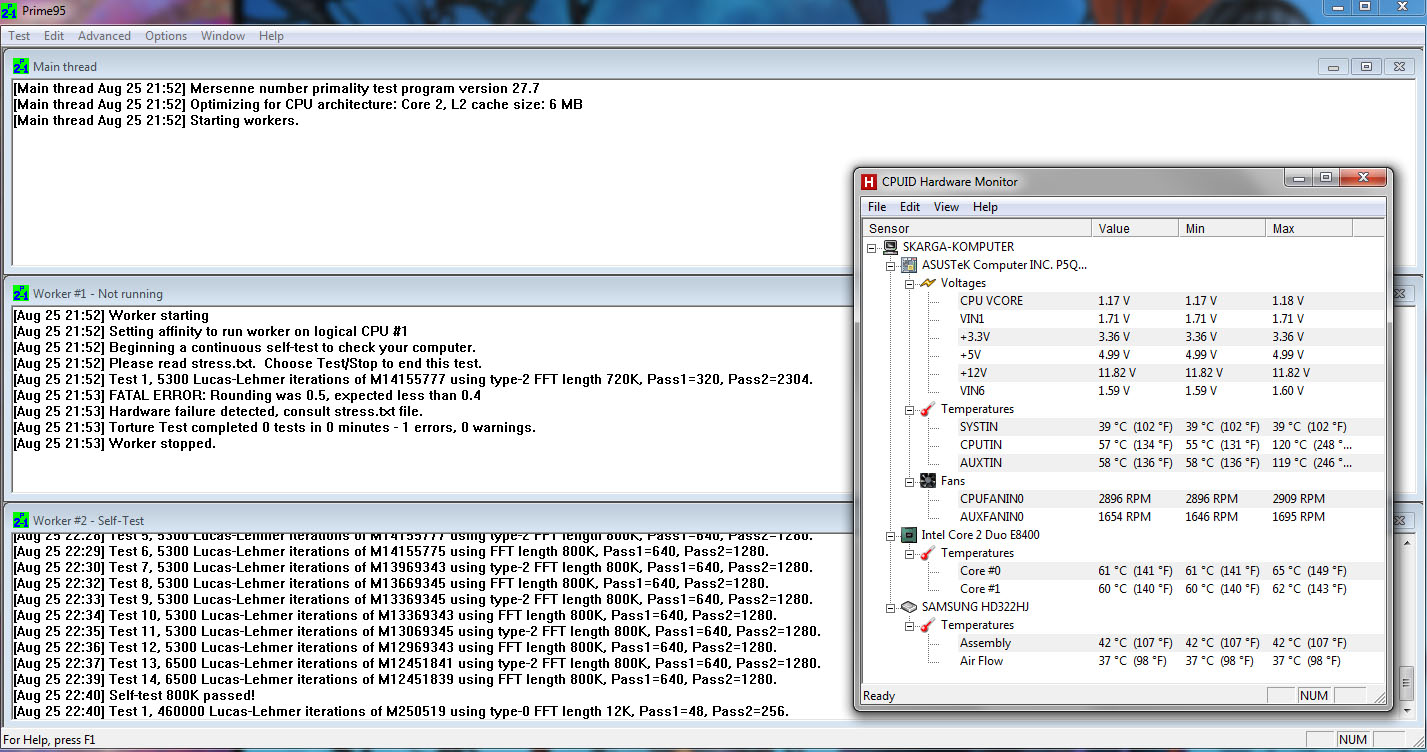Collapse the SAMSUNG HD322HJ node
This screenshot has height=752, width=1427.
pyautogui.click(x=891, y=607)
